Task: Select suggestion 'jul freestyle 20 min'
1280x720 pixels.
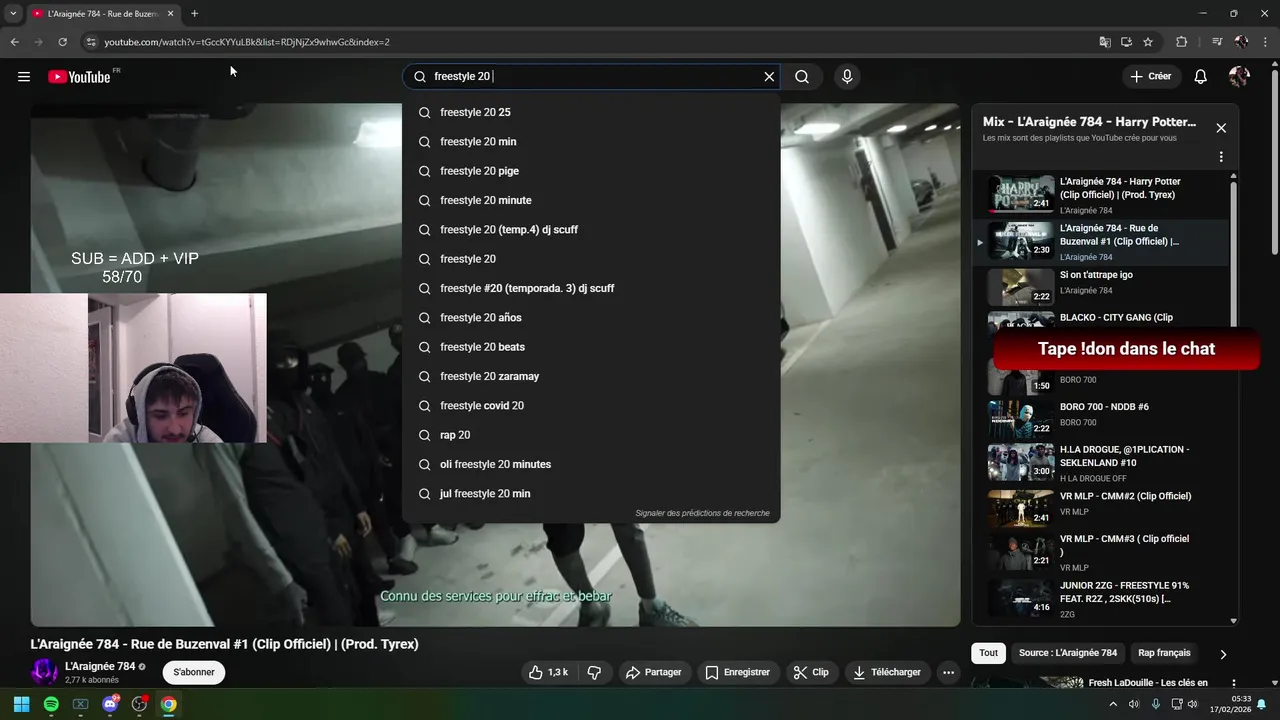Action: pos(591,494)
